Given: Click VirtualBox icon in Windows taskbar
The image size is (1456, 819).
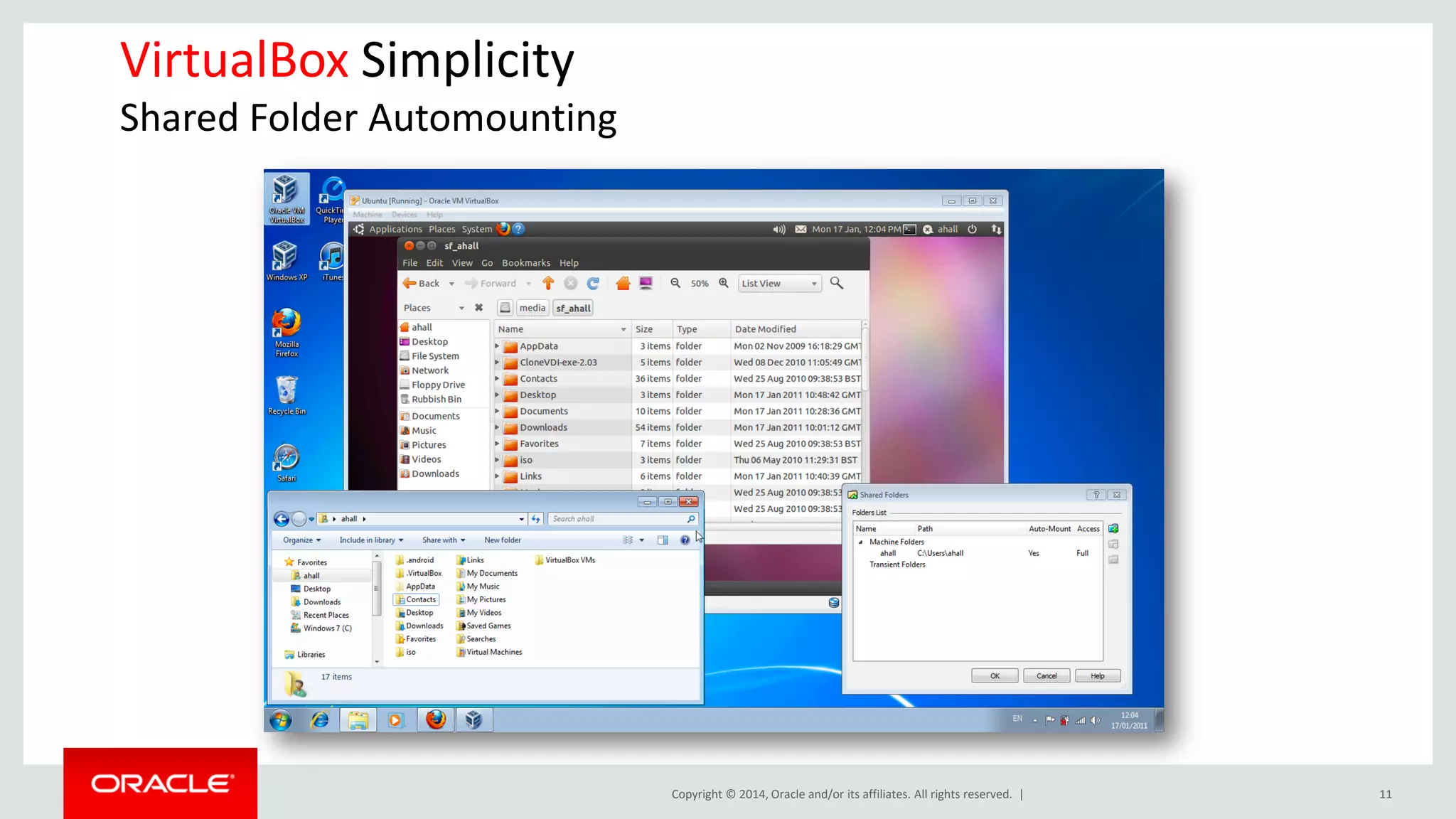Looking at the screenshot, I should [473, 720].
